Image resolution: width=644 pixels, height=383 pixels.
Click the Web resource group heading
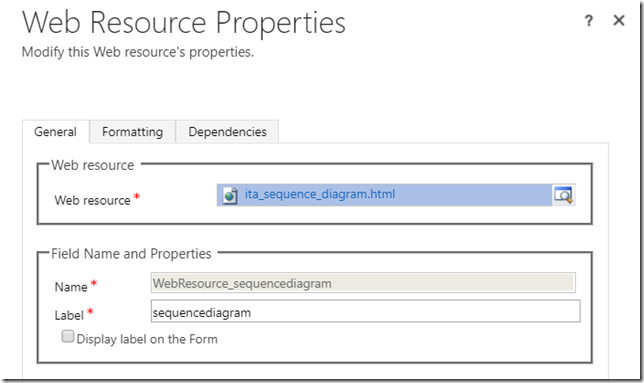93,165
